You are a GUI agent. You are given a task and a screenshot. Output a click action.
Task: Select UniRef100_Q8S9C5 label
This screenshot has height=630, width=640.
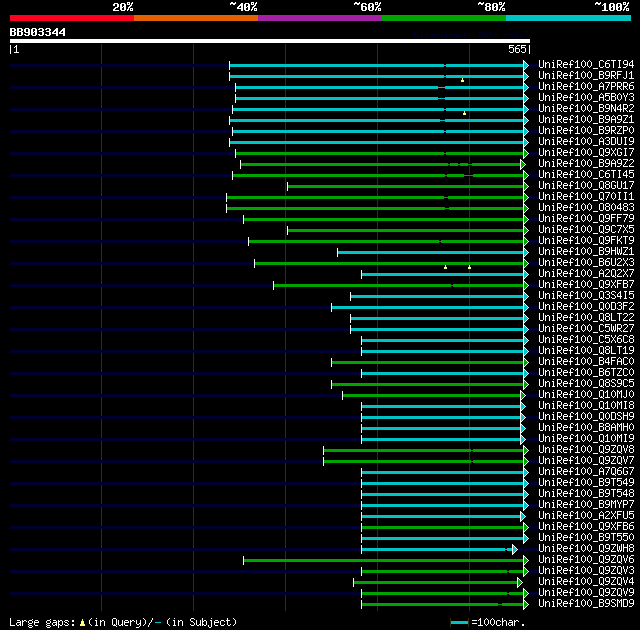586,384
